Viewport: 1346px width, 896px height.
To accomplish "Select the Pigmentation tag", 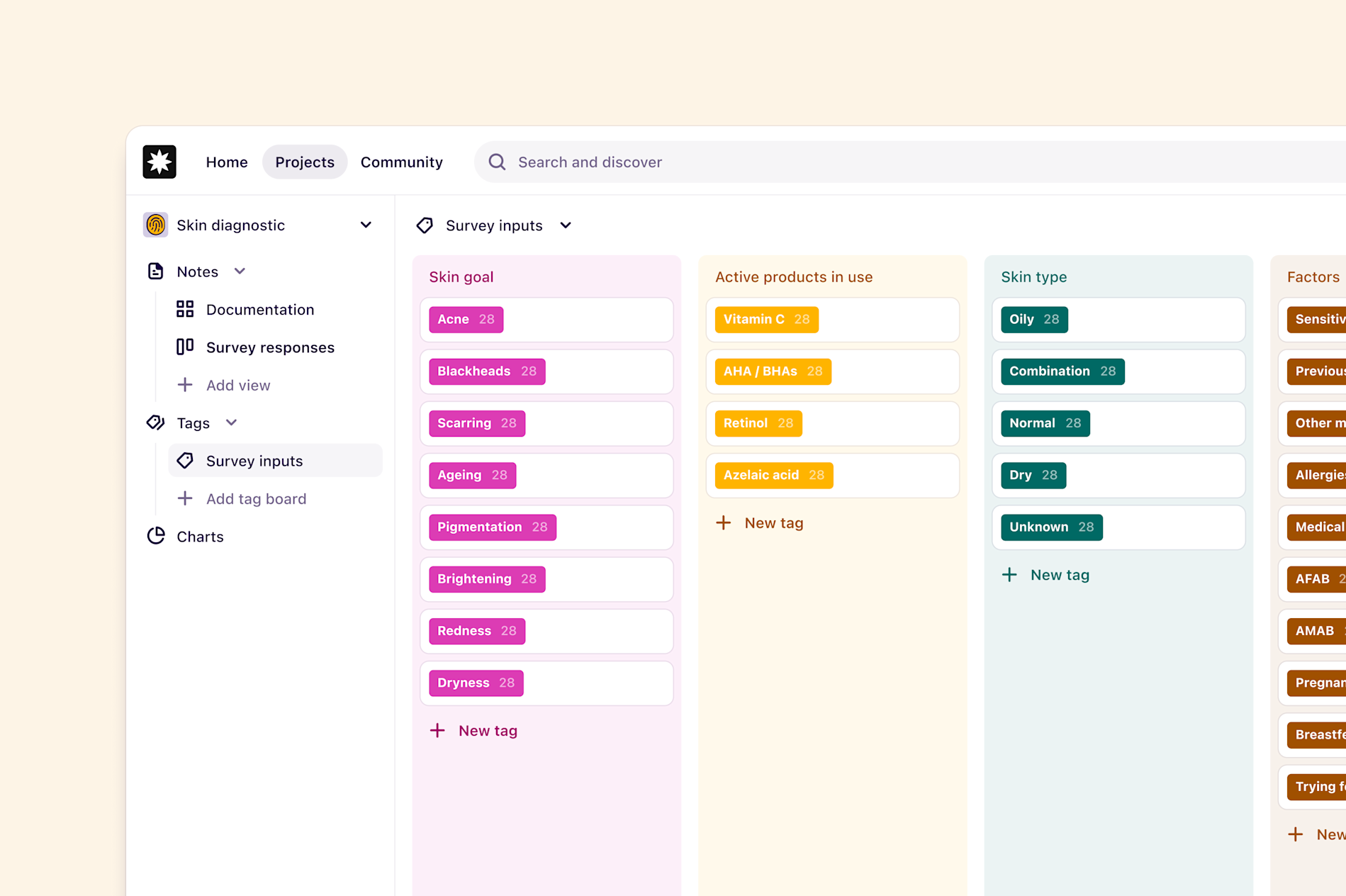I will (493, 527).
